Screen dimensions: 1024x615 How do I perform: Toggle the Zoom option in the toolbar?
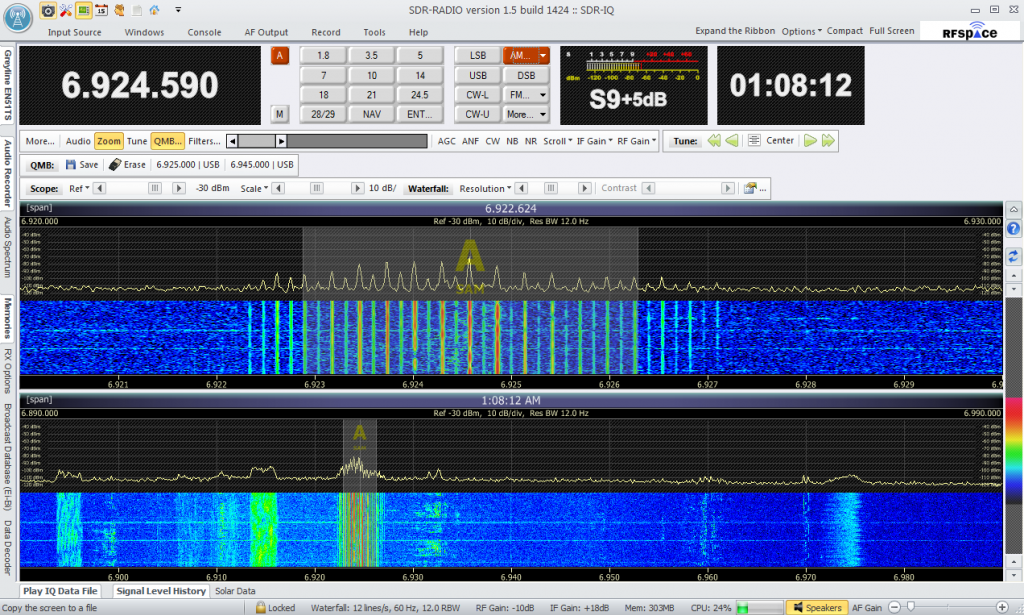point(108,141)
